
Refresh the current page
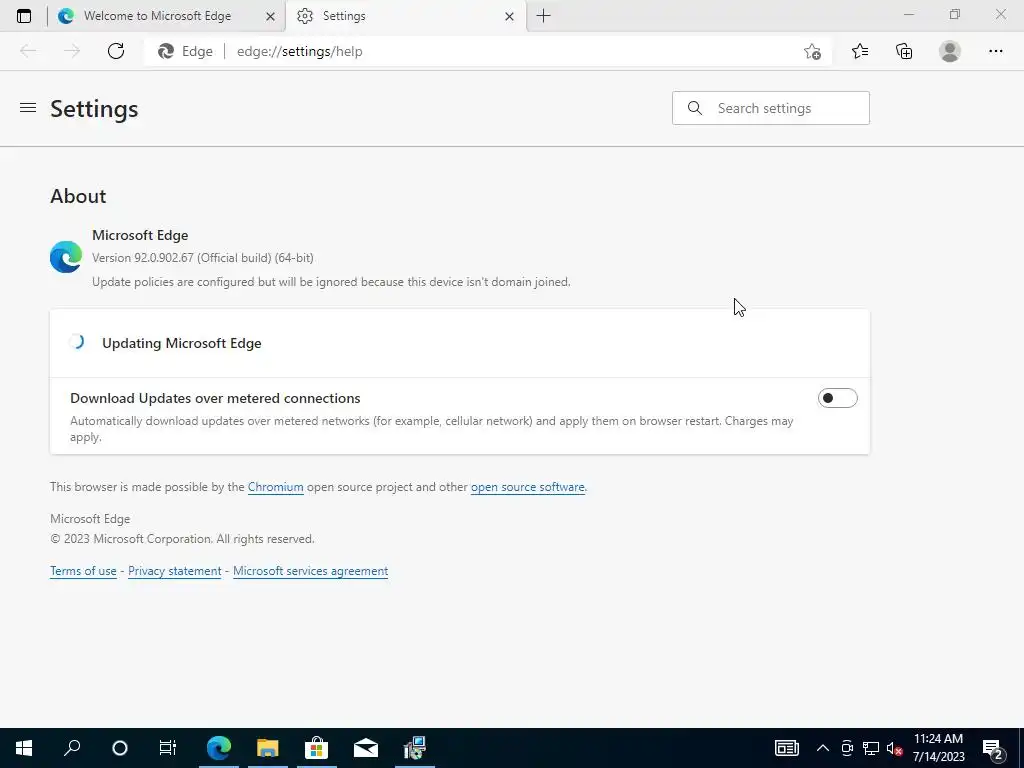pos(116,51)
